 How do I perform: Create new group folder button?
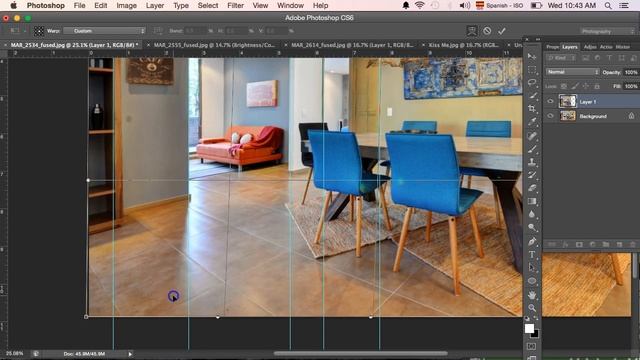[606, 244]
